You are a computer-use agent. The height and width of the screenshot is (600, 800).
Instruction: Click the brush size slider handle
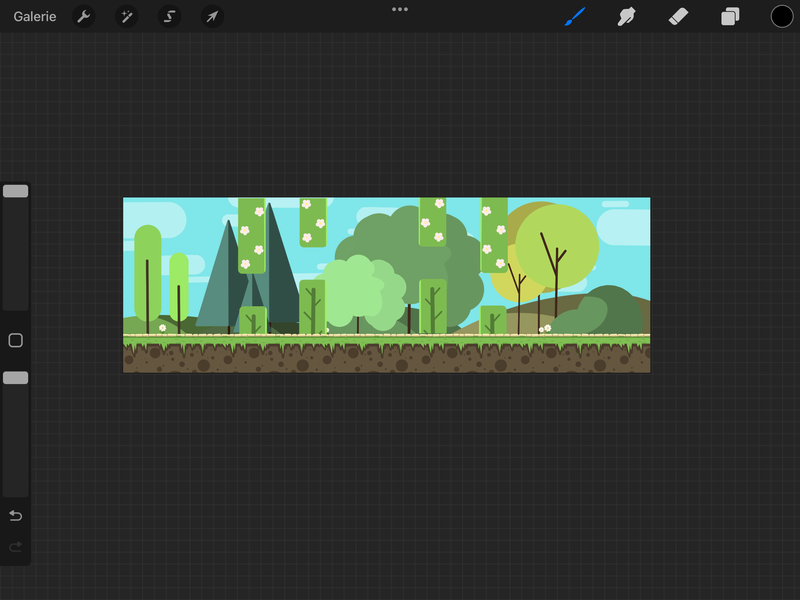(x=16, y=191)
